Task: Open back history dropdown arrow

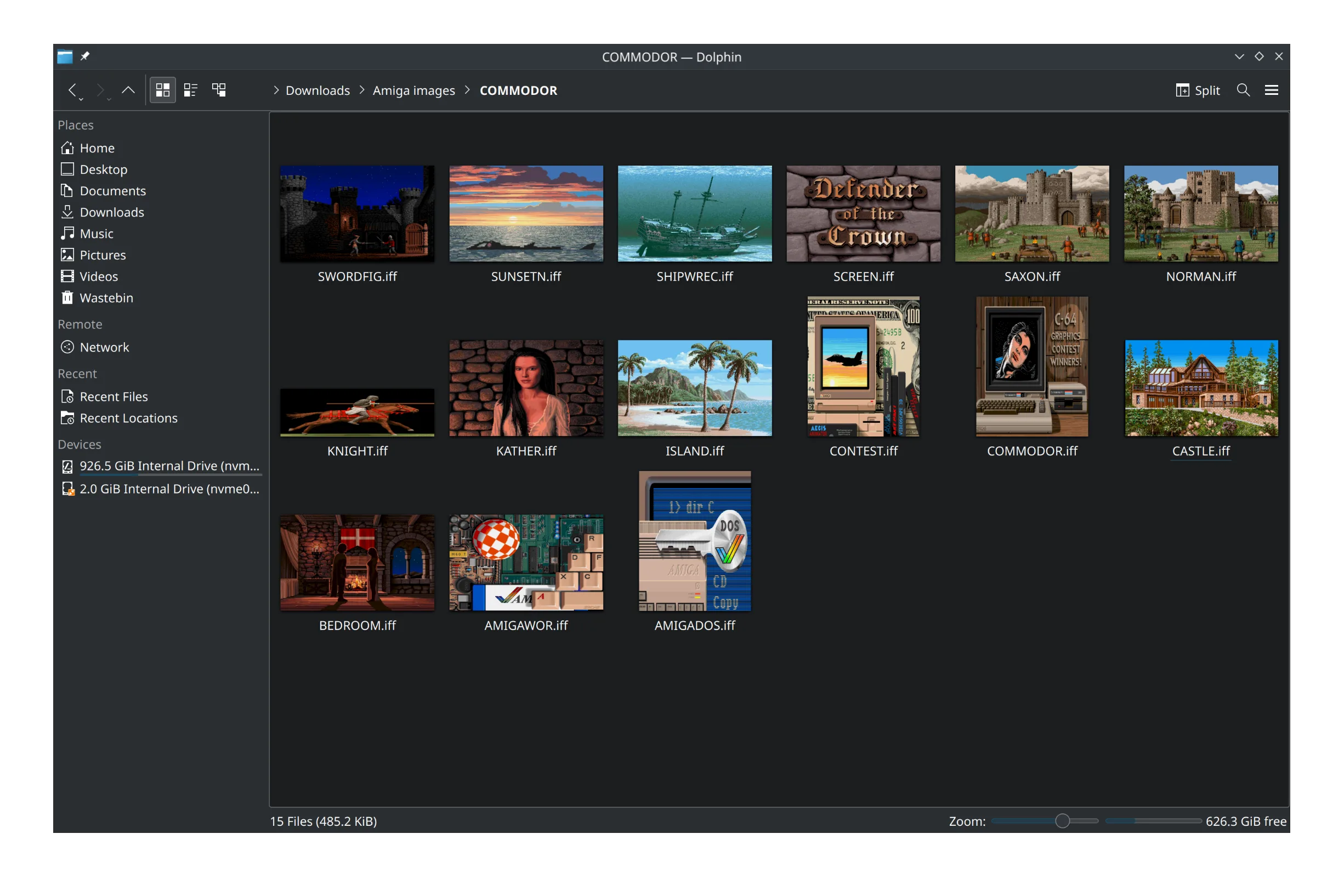Action: click(81, 99)
